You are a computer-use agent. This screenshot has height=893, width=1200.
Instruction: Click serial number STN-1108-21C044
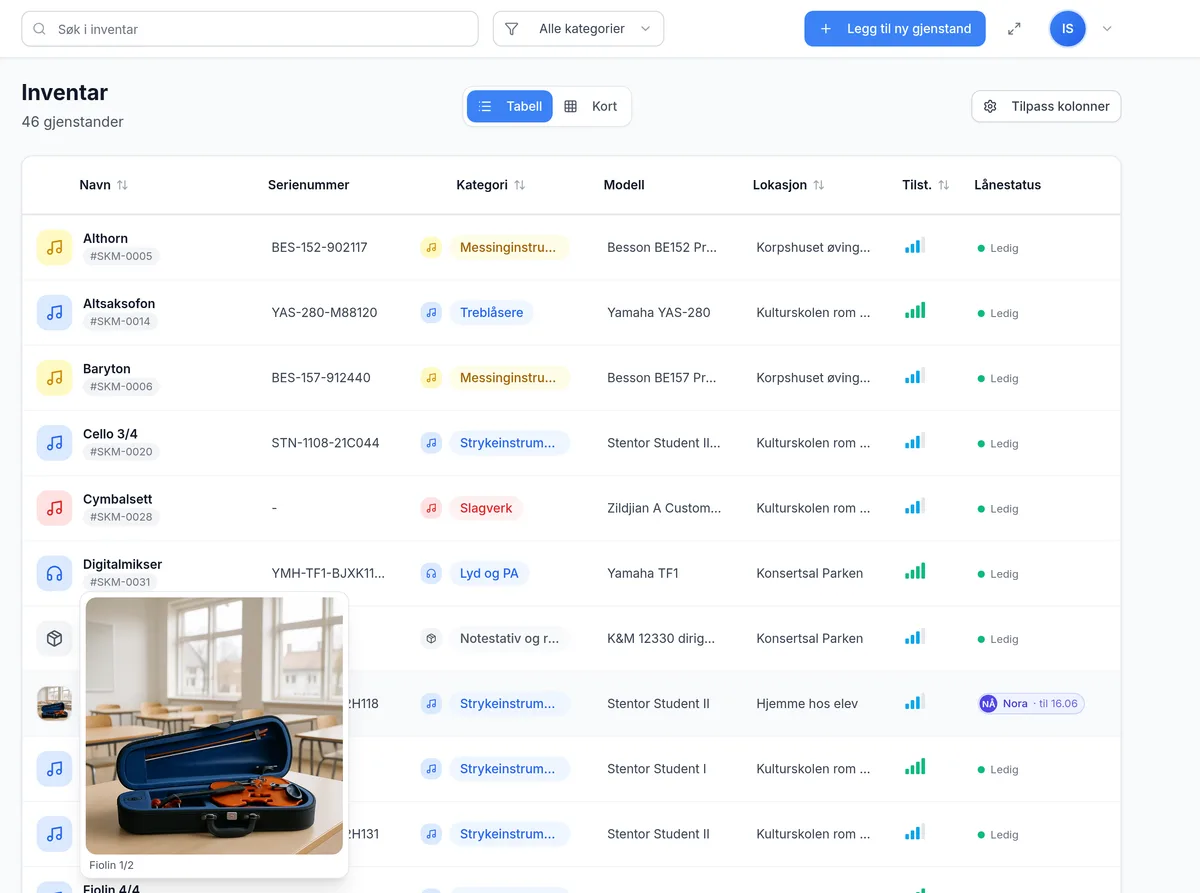[x=326, y=442]
